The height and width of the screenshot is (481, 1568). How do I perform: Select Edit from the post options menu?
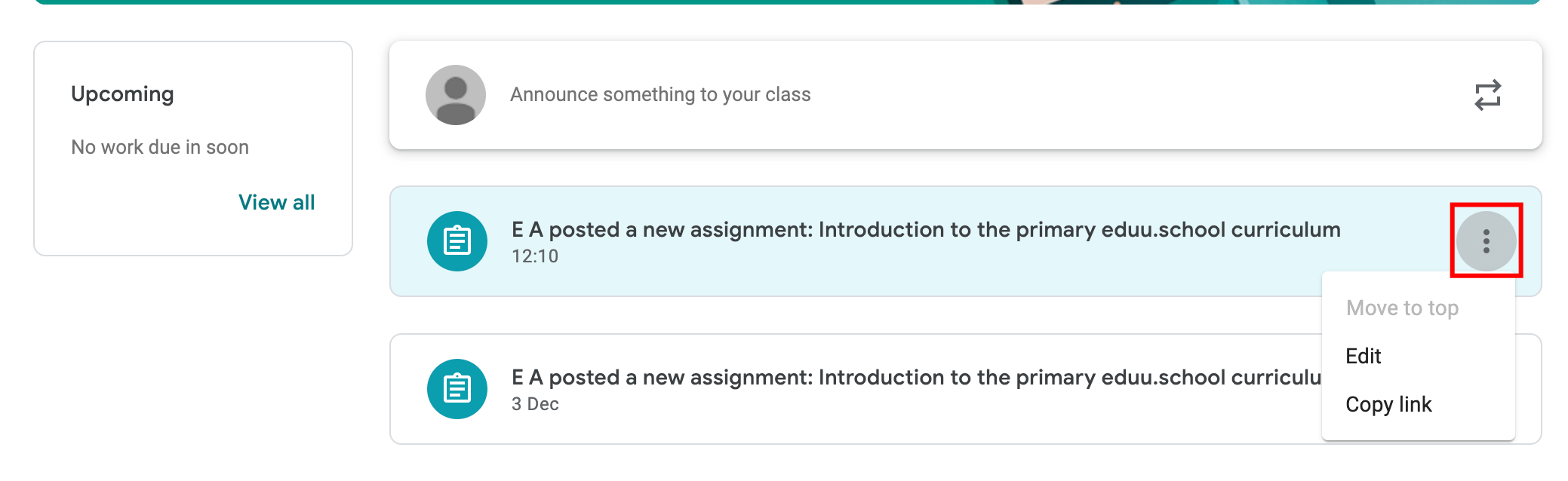[x=1363, y=356]
